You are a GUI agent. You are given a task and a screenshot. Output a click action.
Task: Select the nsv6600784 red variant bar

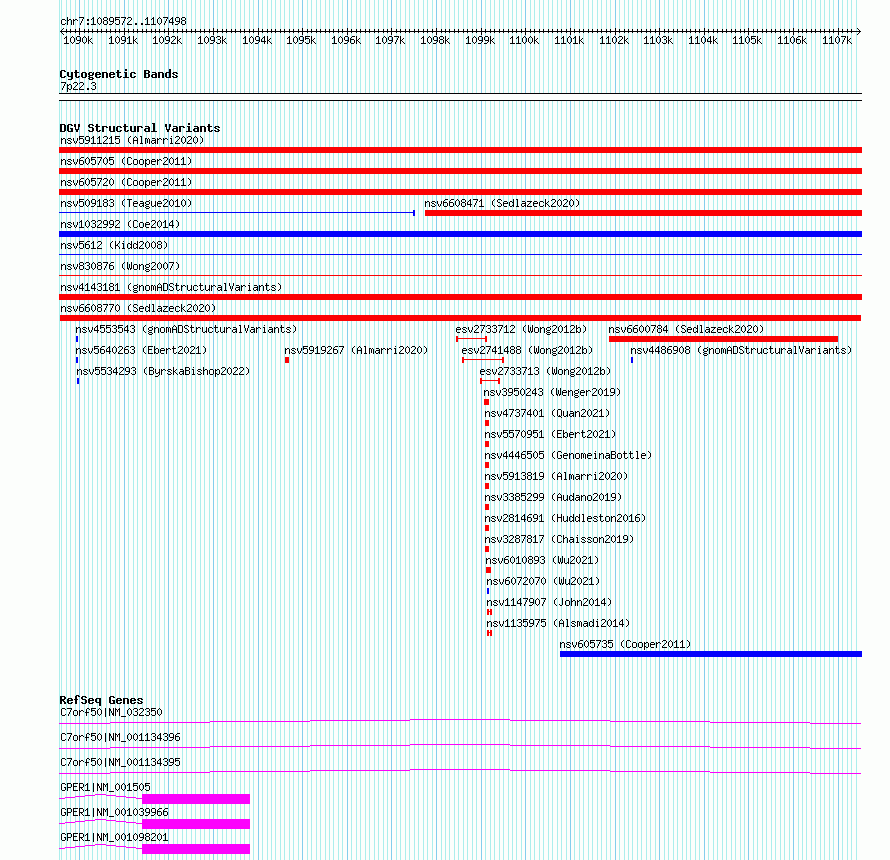click(723, 339)
